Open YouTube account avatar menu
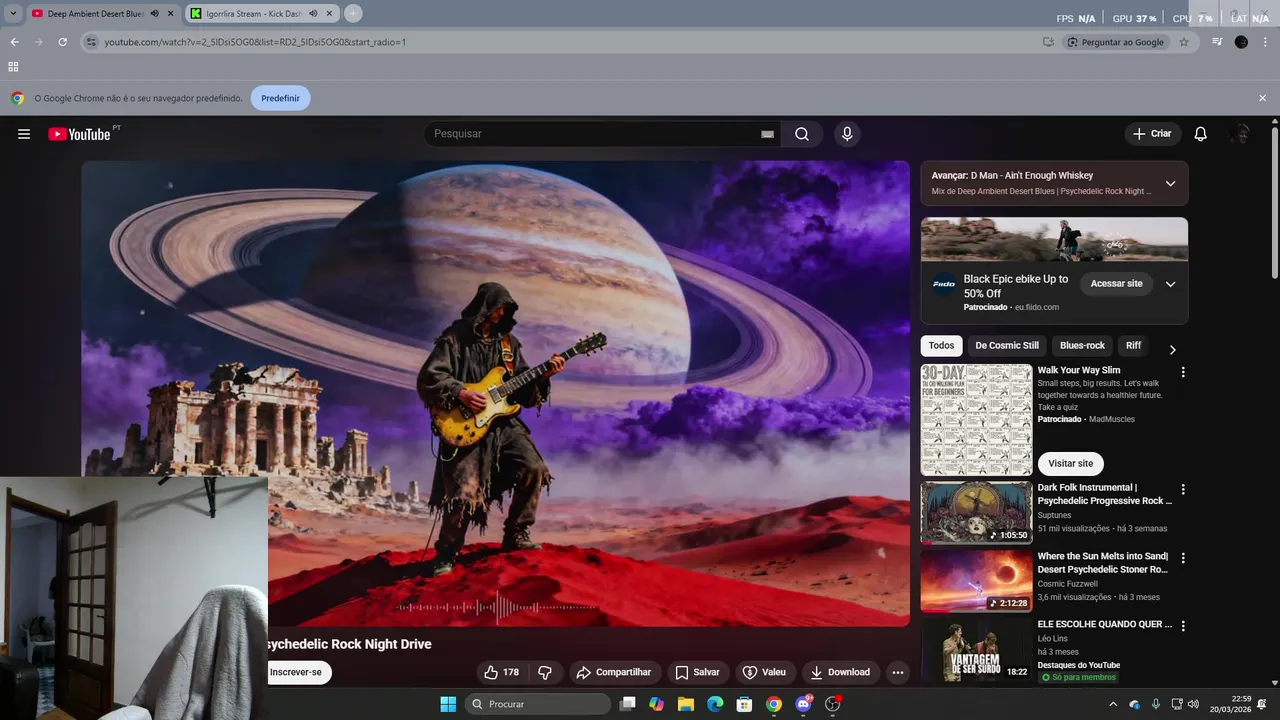Image resolution: width=1280 pixels, height=720 pixels. coord(1241,134)
